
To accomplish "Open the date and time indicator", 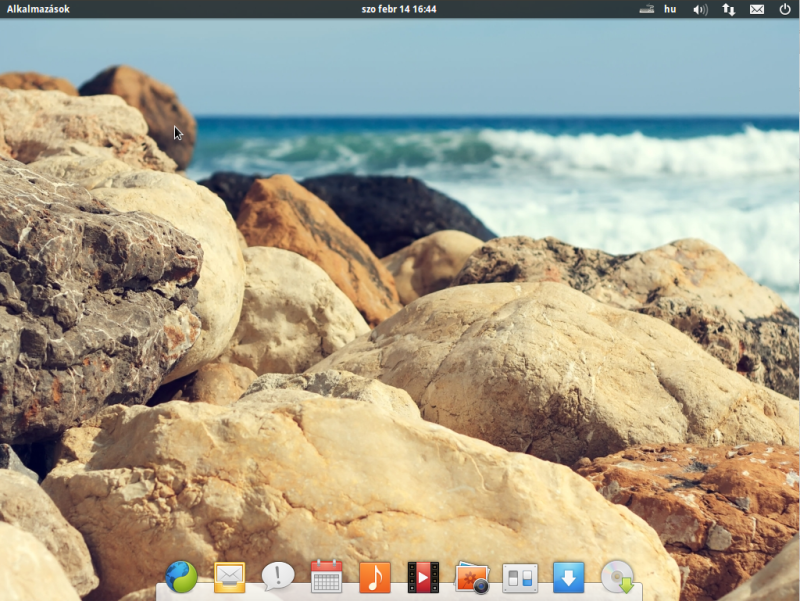I will tap(399, 9).
